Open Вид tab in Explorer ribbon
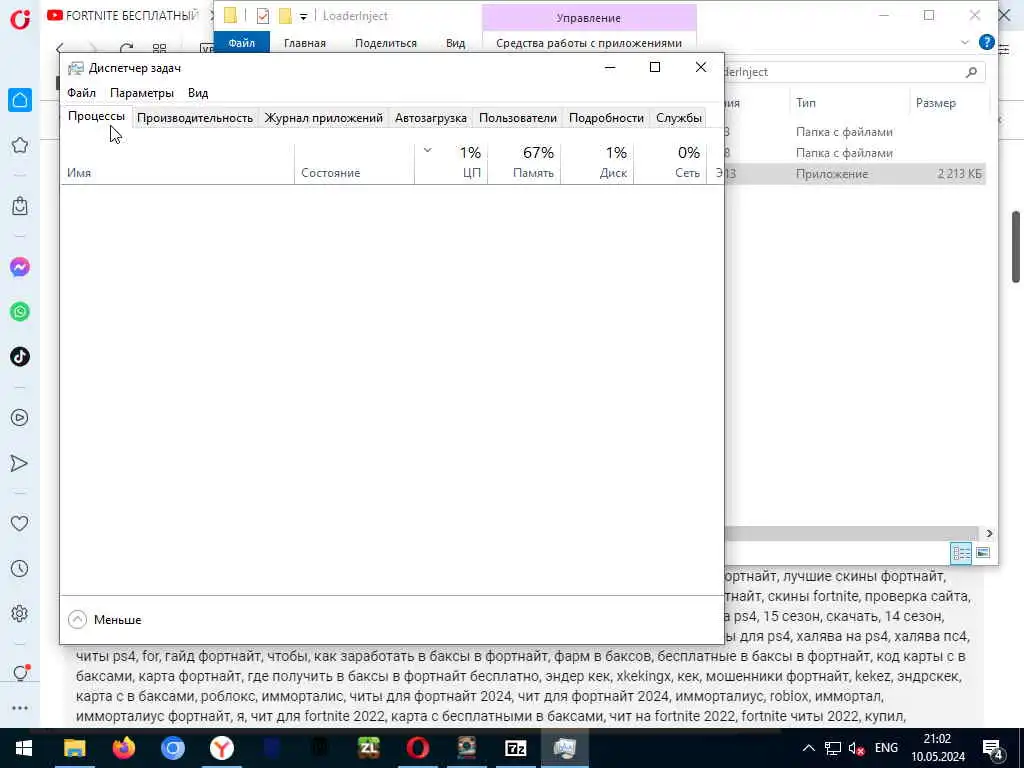 455,43
